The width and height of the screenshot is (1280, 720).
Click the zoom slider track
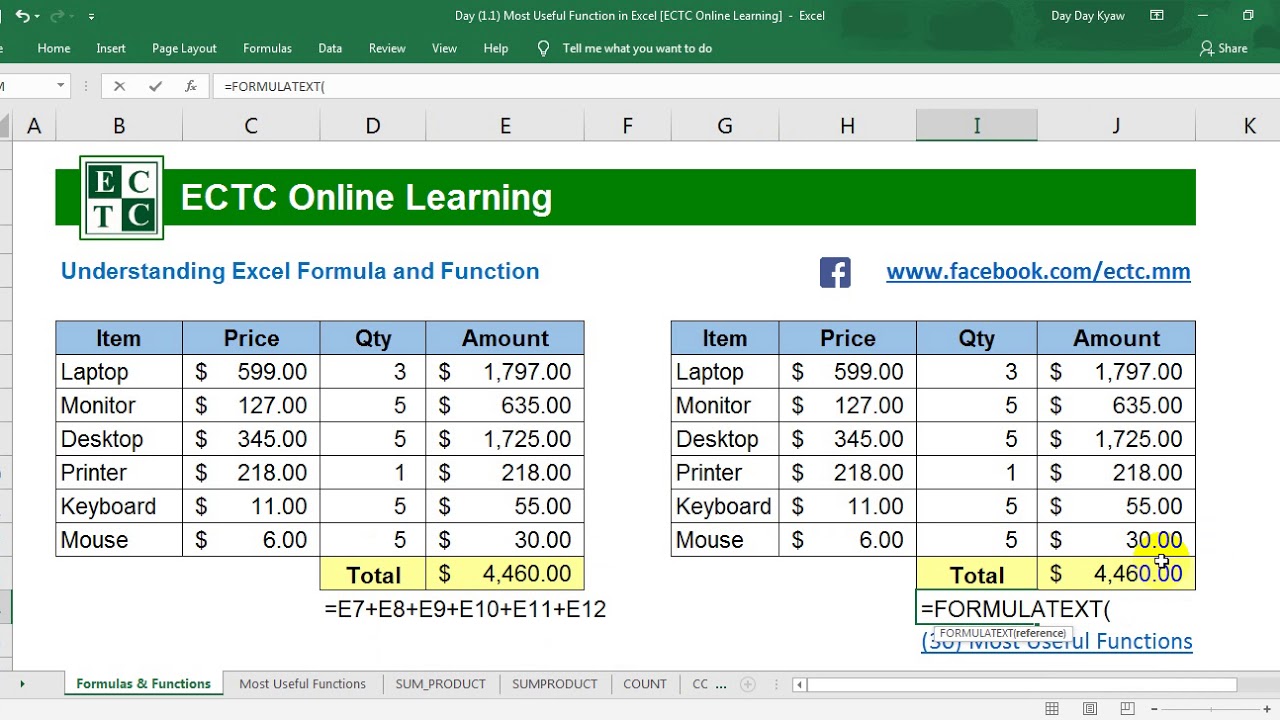(1213, 709)
